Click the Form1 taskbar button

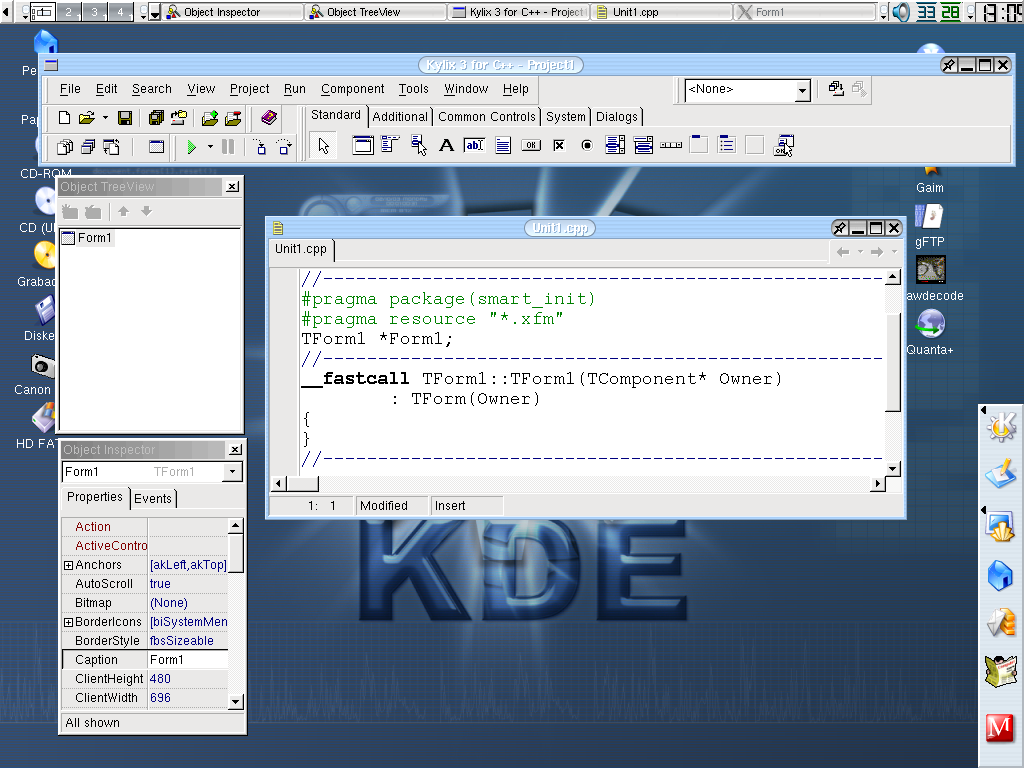click(804, 12)
